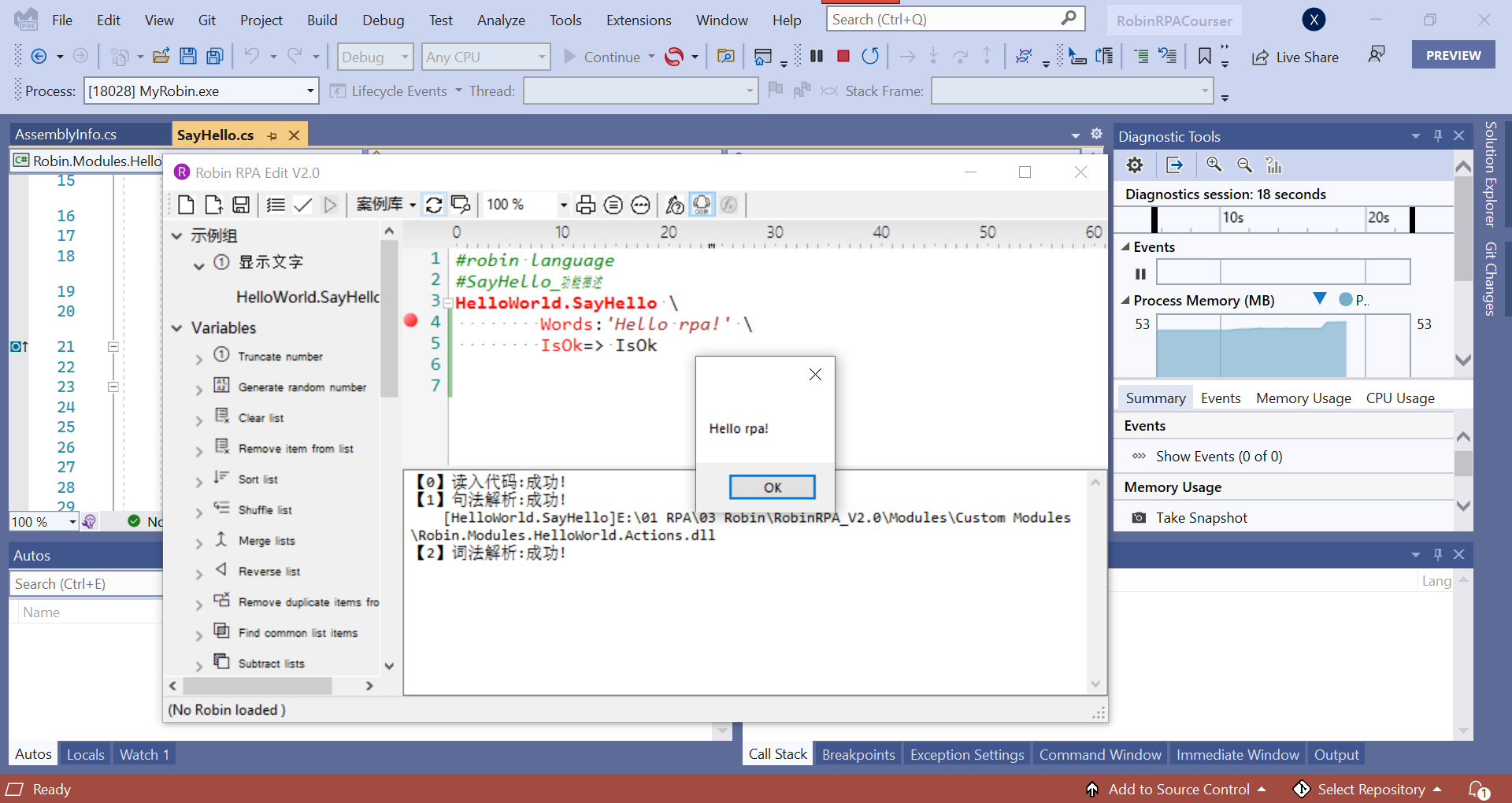The image size is (1512, 803).
Task: Switch to the Breakpoints tab
Action: (x=858, y=754)
